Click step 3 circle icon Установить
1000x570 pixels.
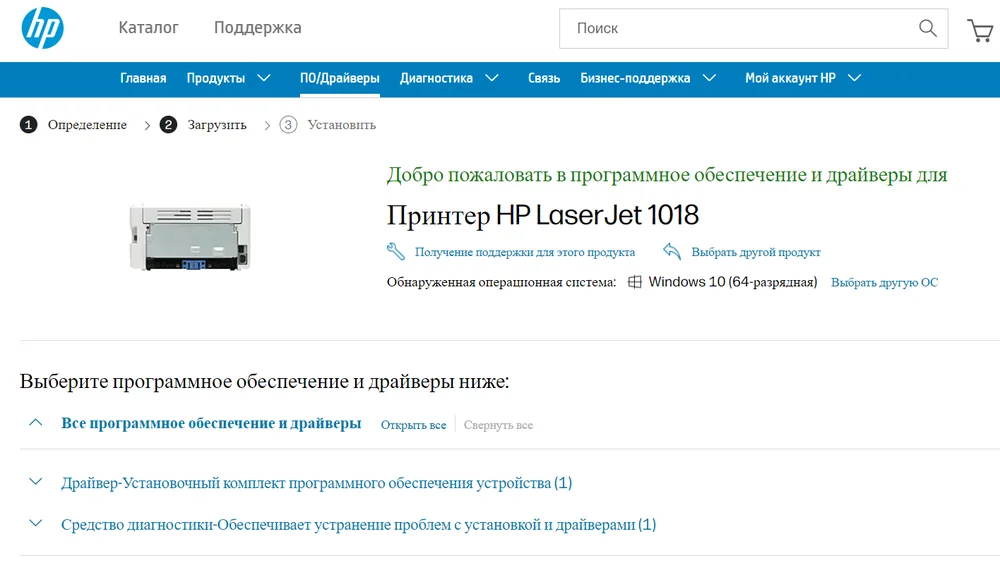(x=288, y=124)
